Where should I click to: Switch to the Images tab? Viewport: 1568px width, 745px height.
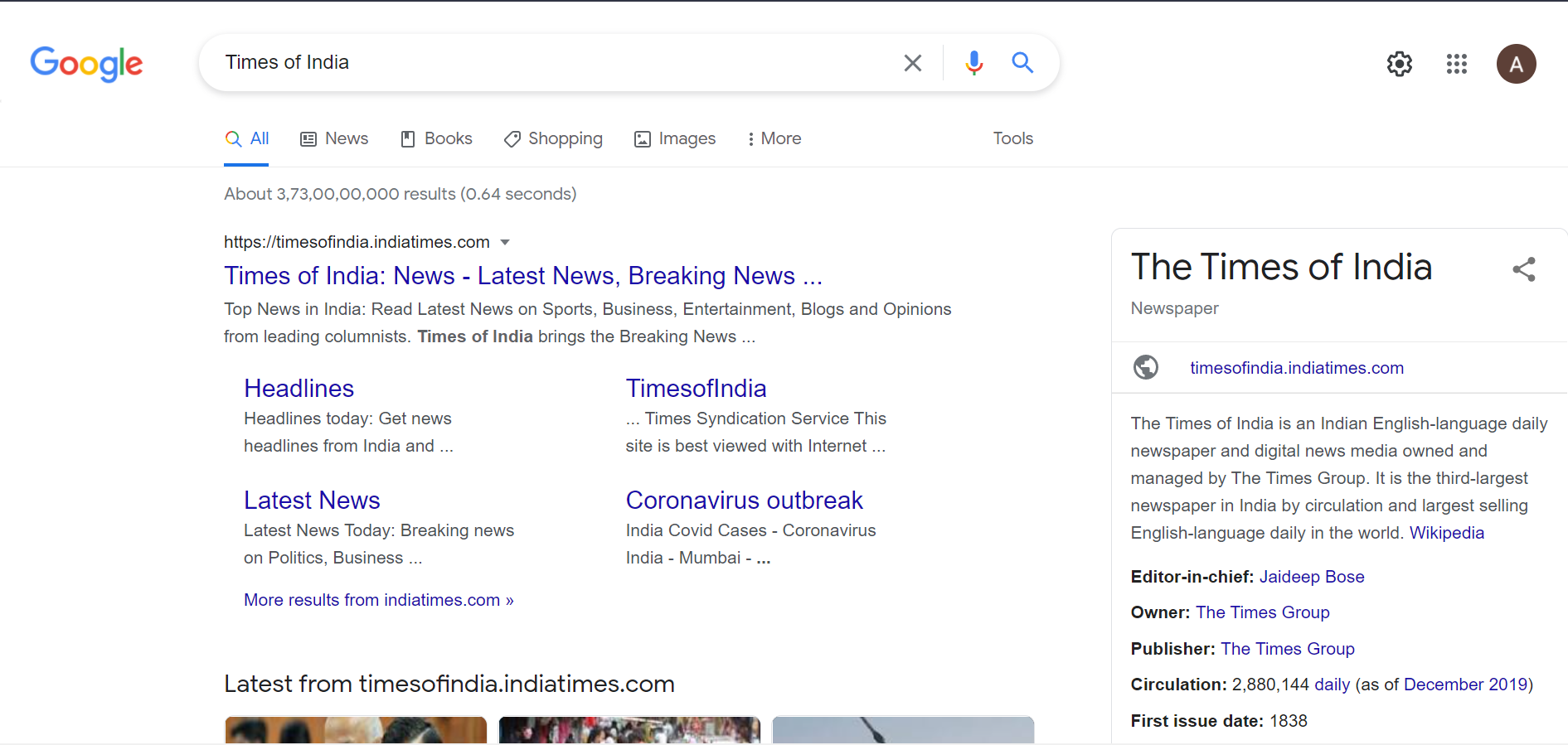coord(675,139)
